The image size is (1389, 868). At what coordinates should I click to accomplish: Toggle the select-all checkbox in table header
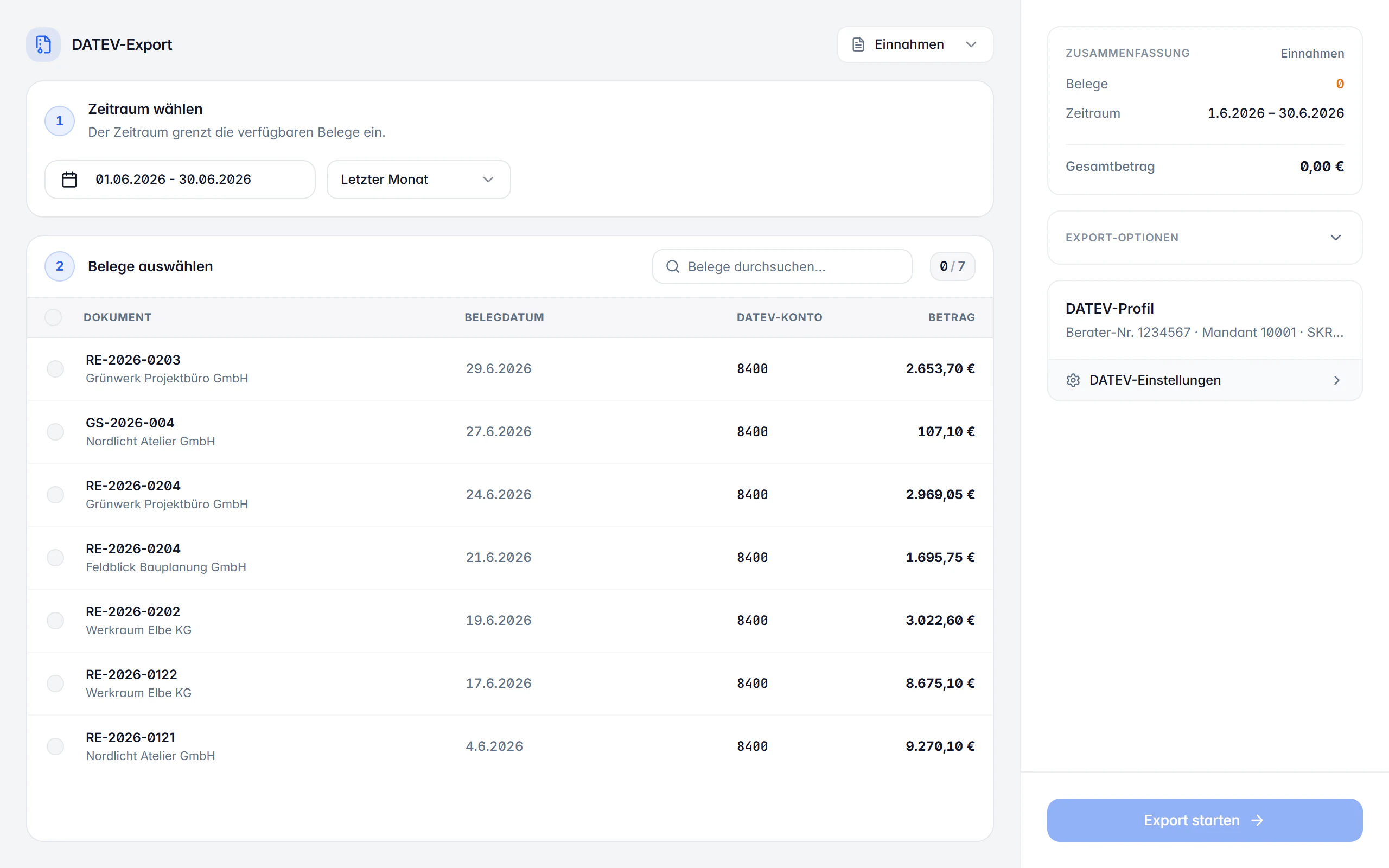[x=53, y=317]
